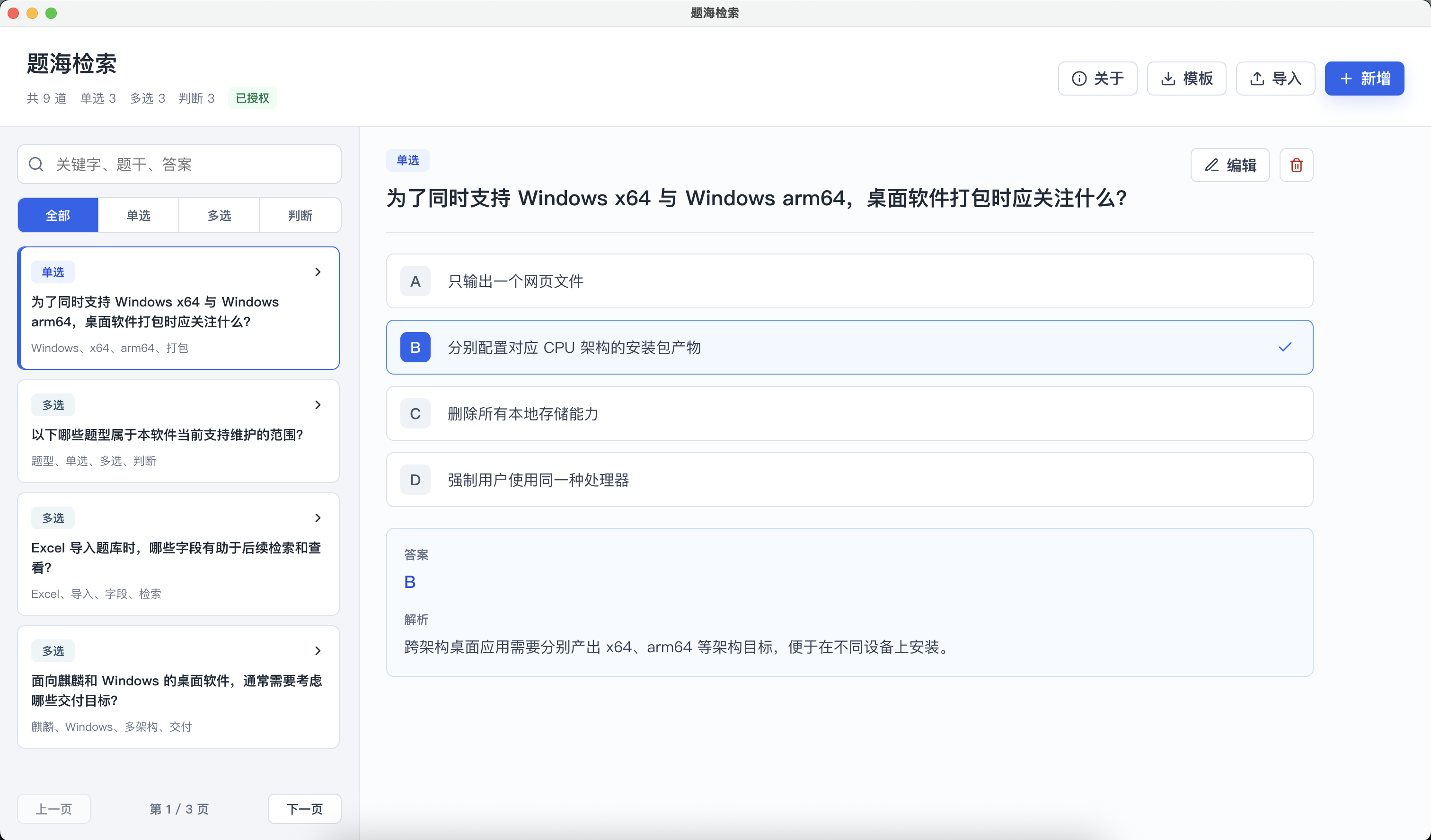The width and height of the screenshot is (1431, 840).
Task: Expand chevron on 以下哪些题型 question card
Action: 318,405
